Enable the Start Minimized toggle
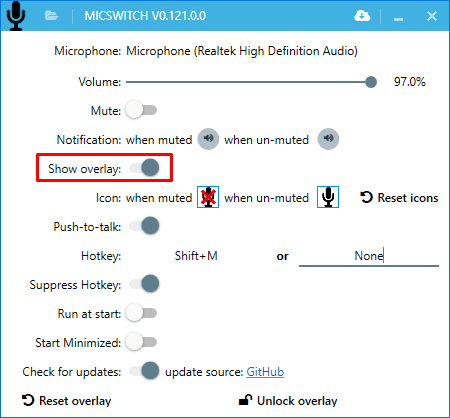The height and width of the screenshot is (418, 450). coord(141,342)
